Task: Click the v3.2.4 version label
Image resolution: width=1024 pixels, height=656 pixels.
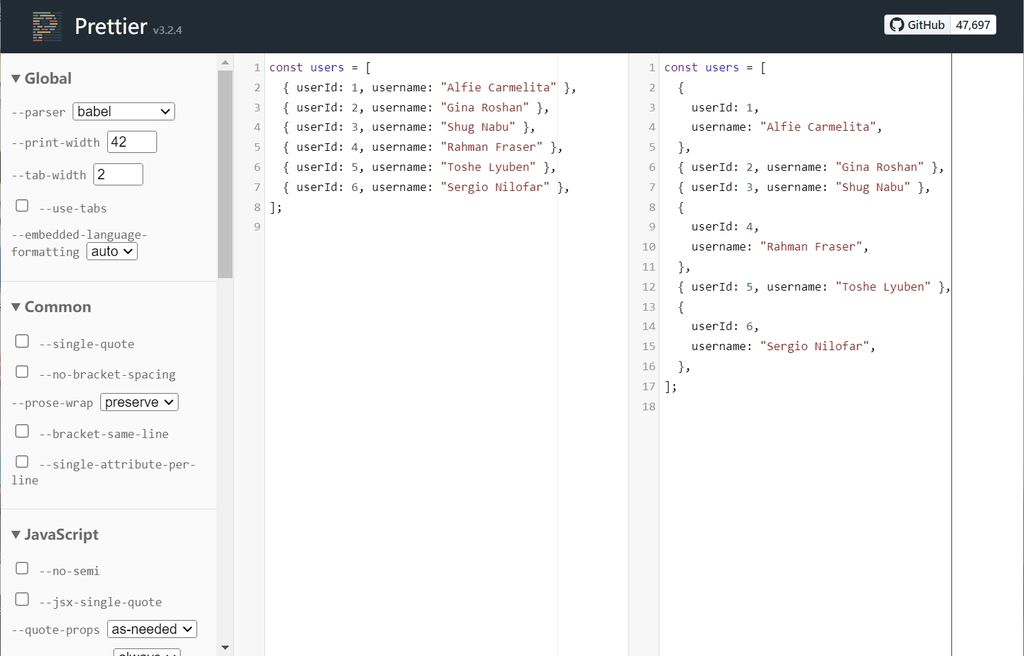Action: click(x=167, y=30)
